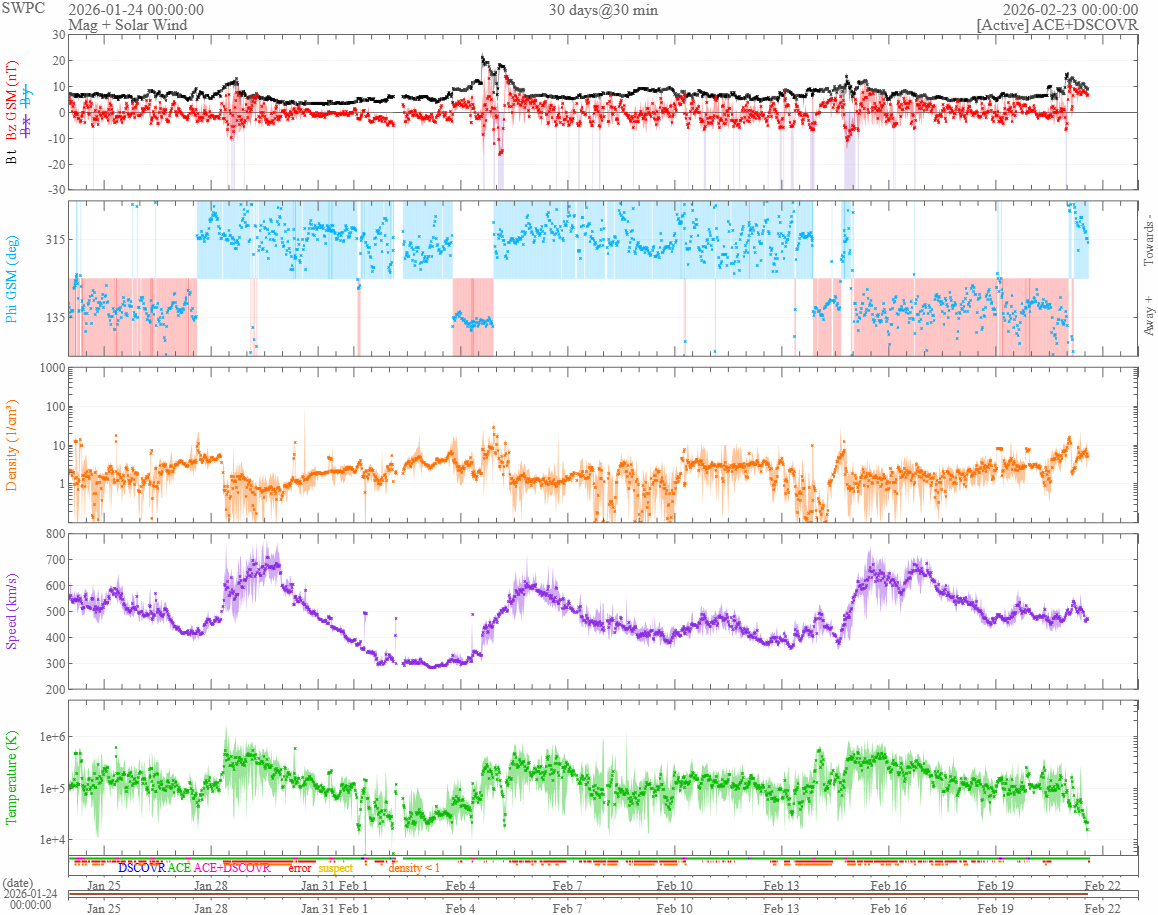Click the 30 days@30 min resolution label

(603, 10)
